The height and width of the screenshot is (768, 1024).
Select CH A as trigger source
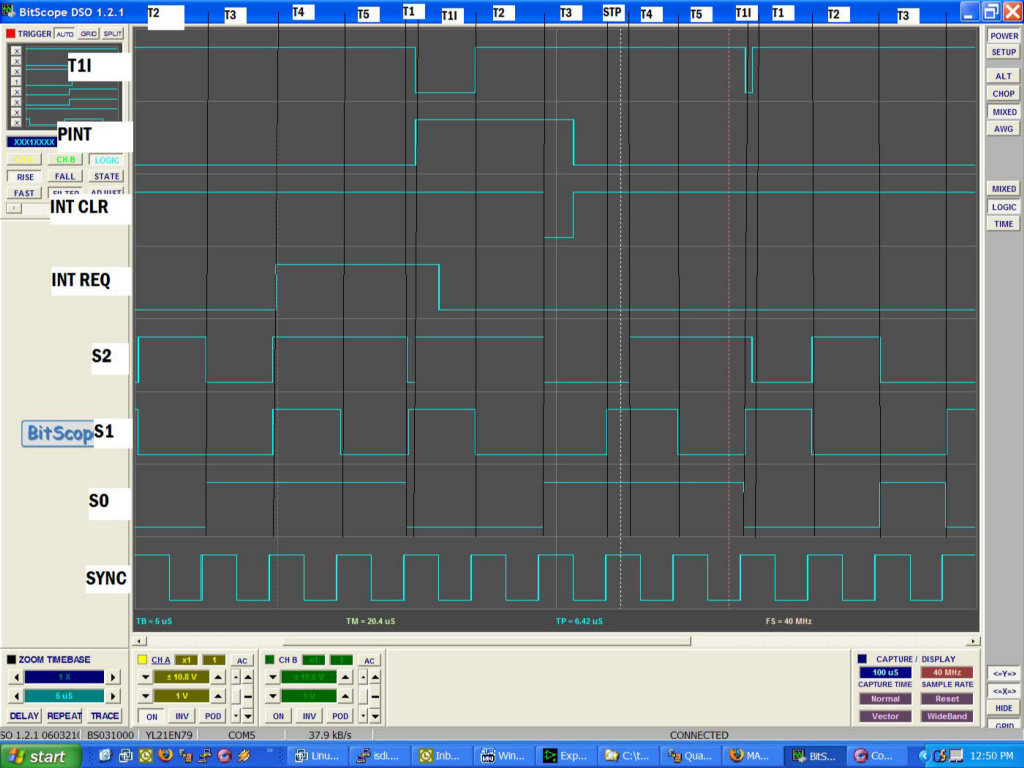24,159
